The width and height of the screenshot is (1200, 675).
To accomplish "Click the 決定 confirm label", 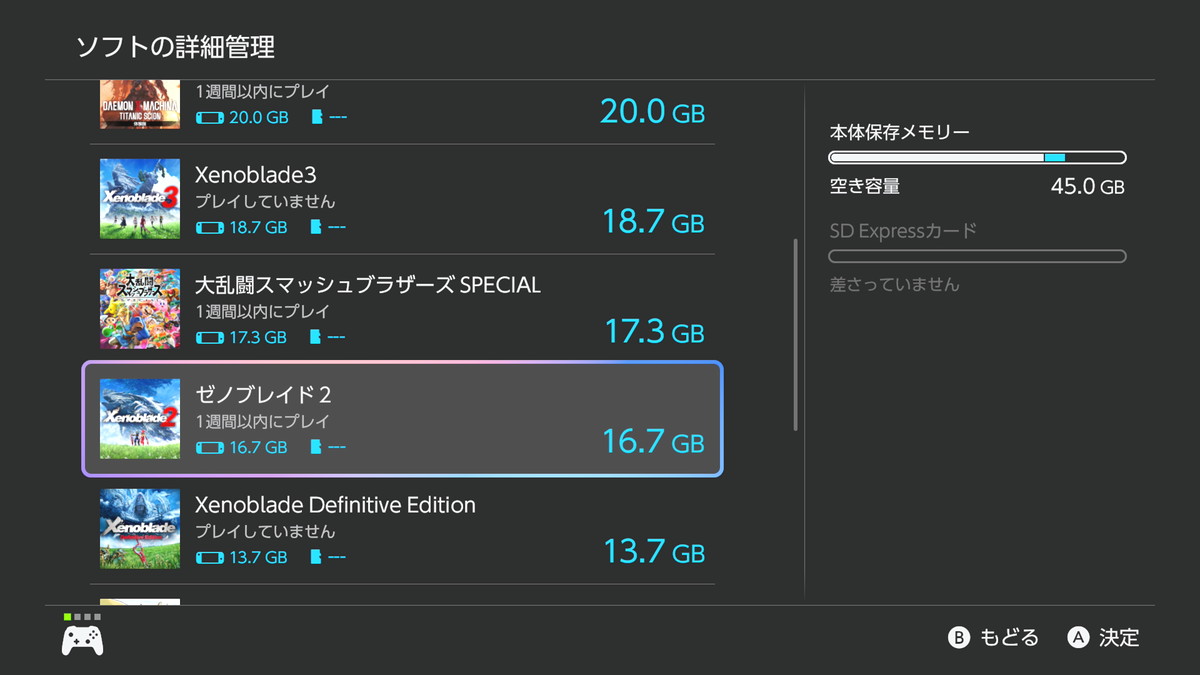I will click(x=1118, y=637).
